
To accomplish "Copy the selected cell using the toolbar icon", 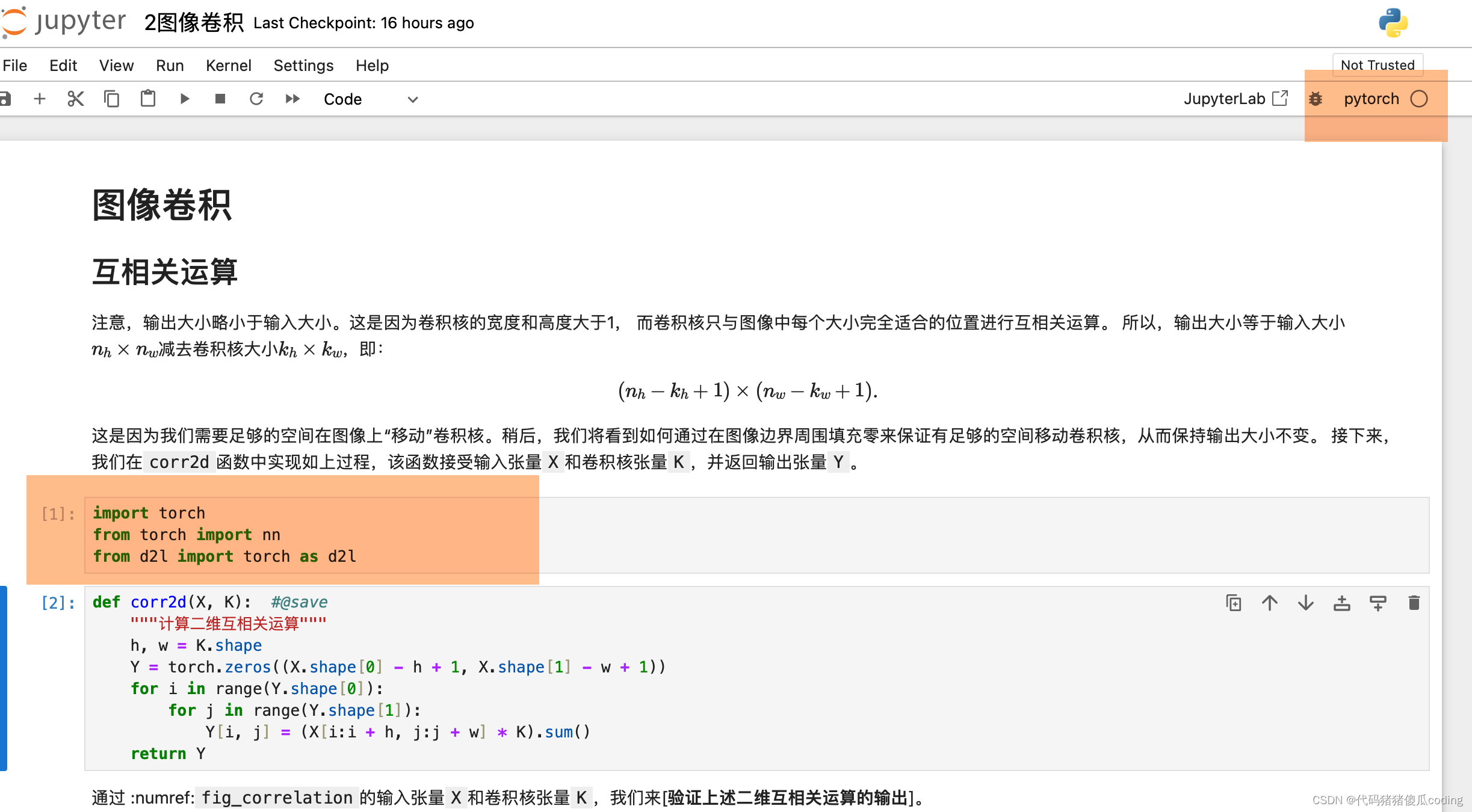I will click(x=111, y=99).
